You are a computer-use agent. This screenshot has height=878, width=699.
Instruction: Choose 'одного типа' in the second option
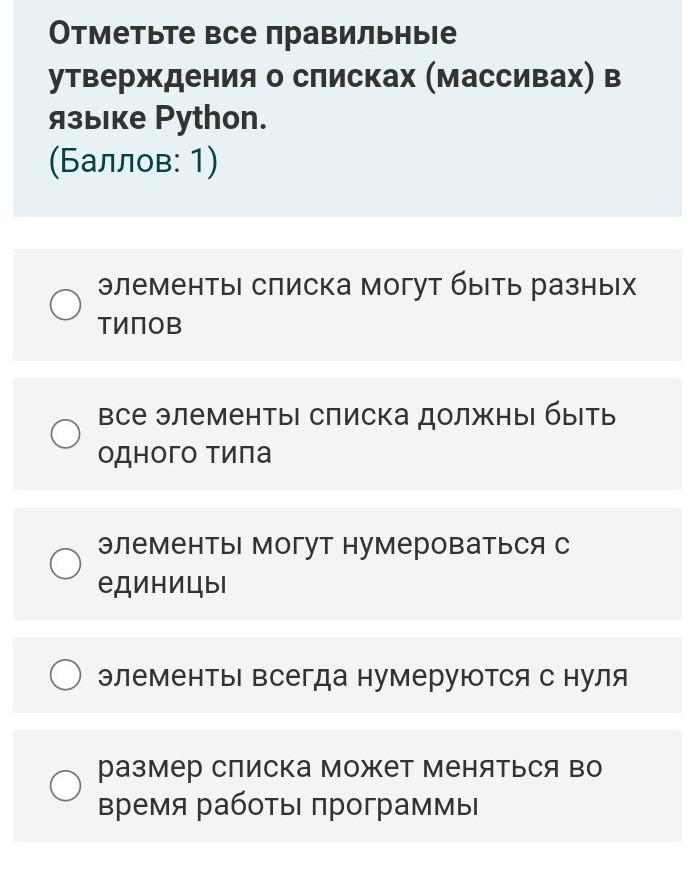click(x=185, y=452)
